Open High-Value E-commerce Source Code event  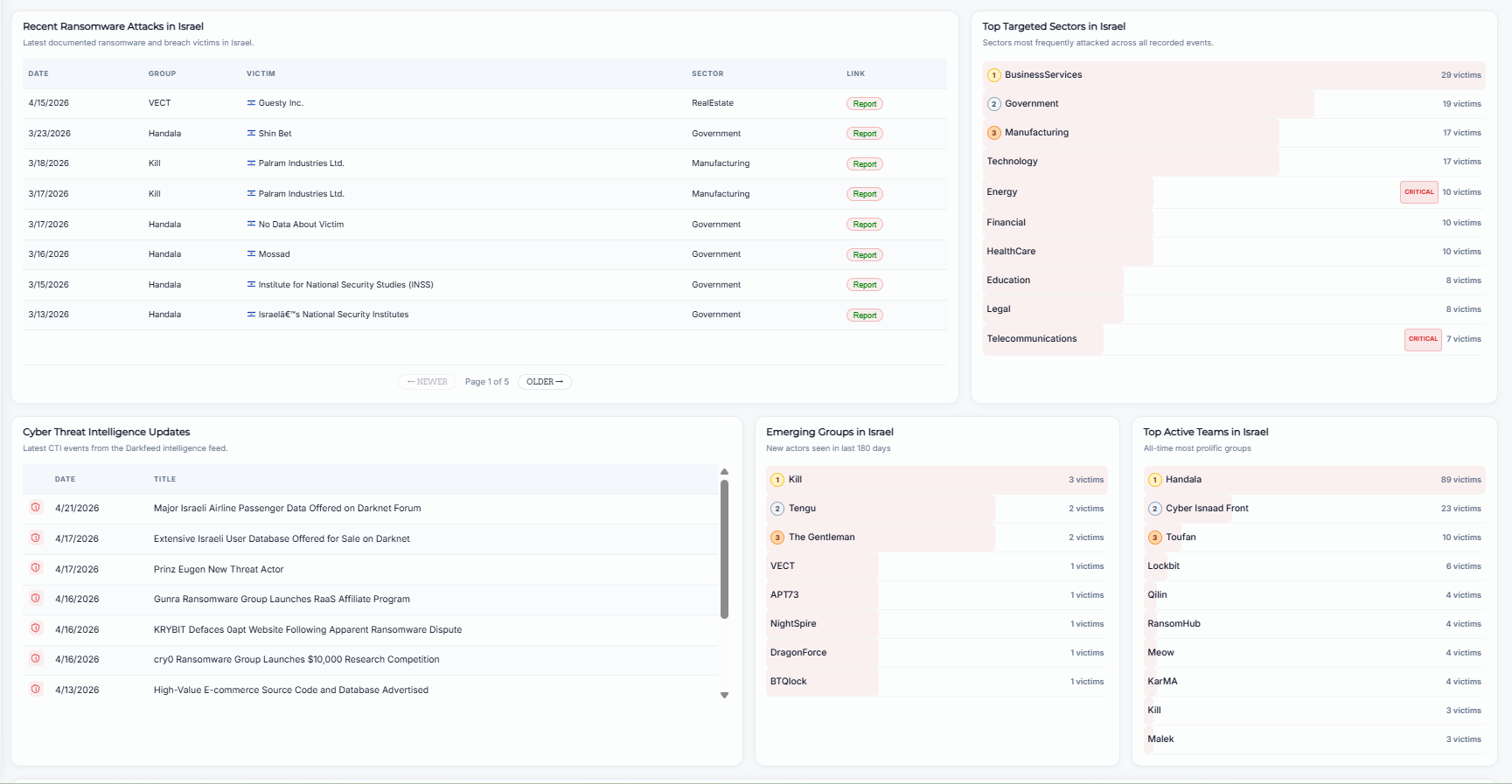click(x=291, y=690)
